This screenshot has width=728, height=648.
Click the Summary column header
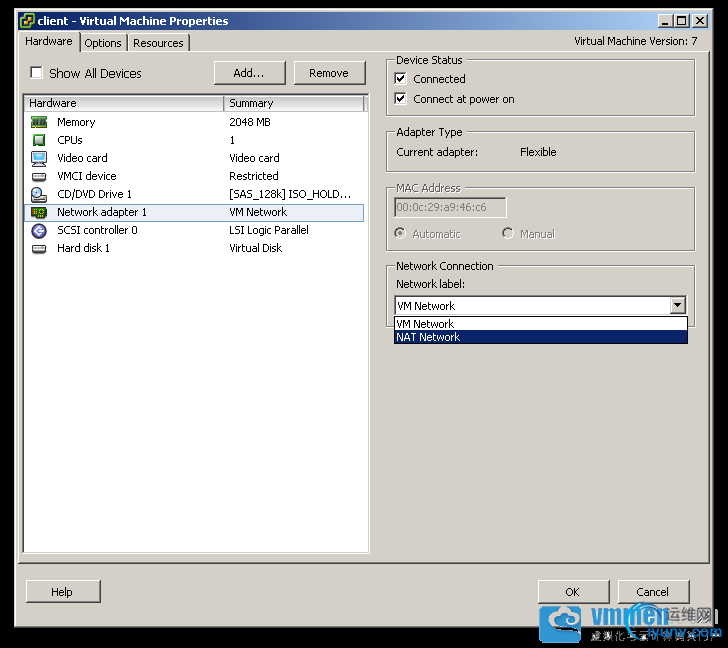(294, 103)
